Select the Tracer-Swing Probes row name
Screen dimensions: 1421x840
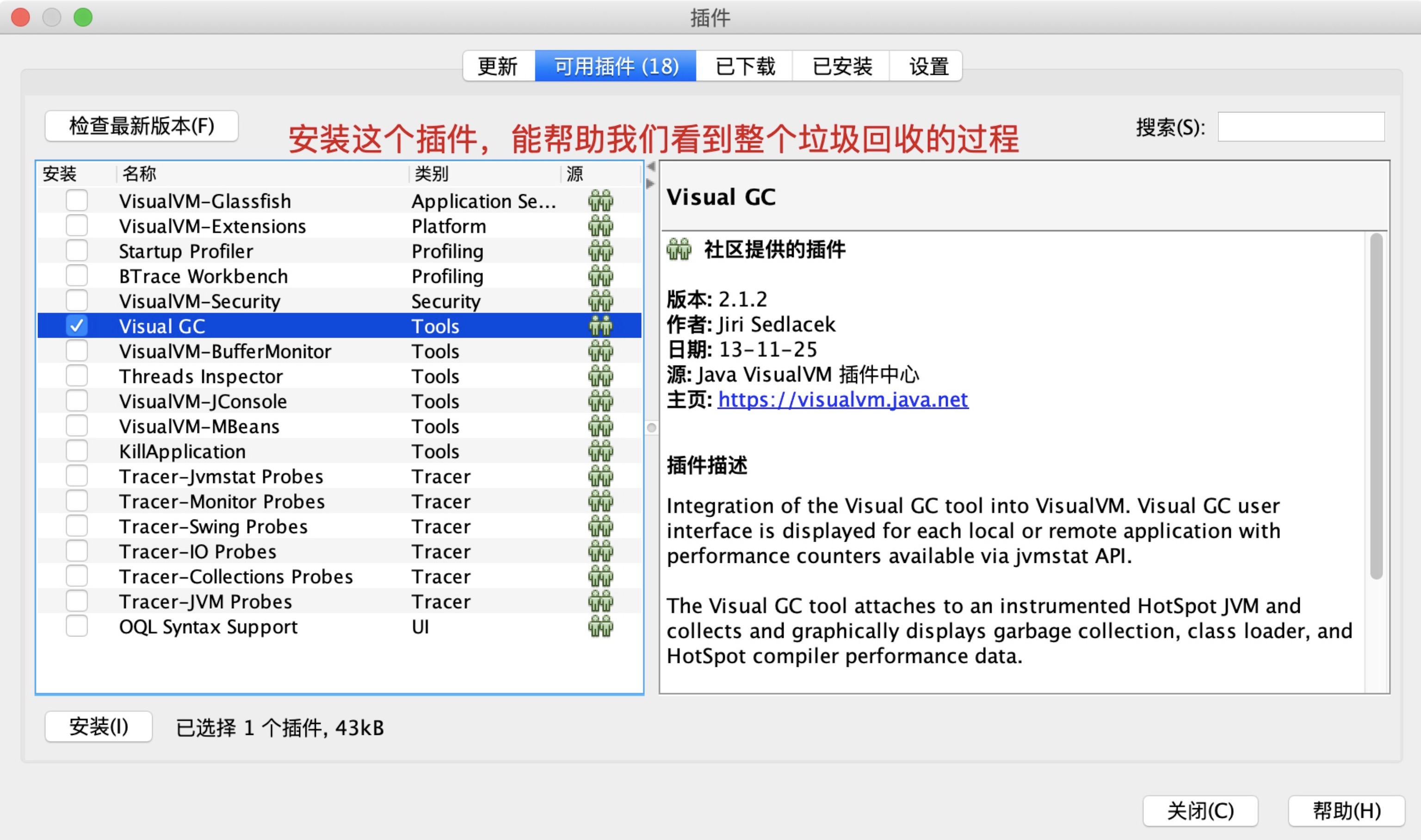tap(213, 526)
